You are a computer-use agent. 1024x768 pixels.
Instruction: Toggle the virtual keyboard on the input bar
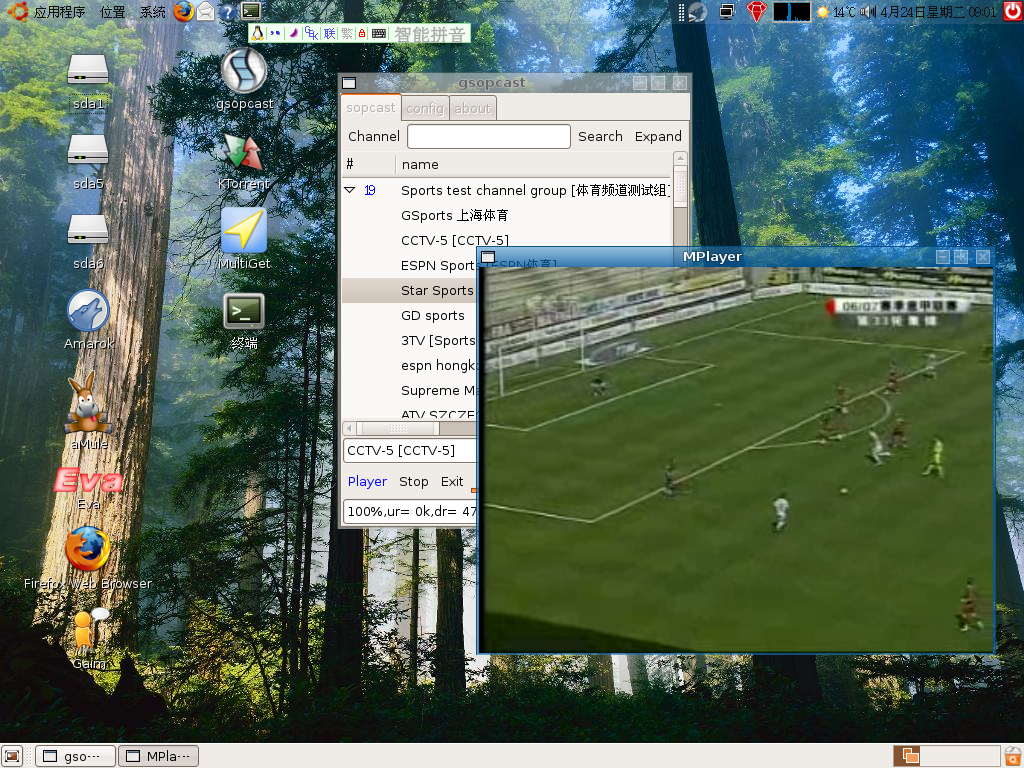pyautogui.click(x=379, y=33)
